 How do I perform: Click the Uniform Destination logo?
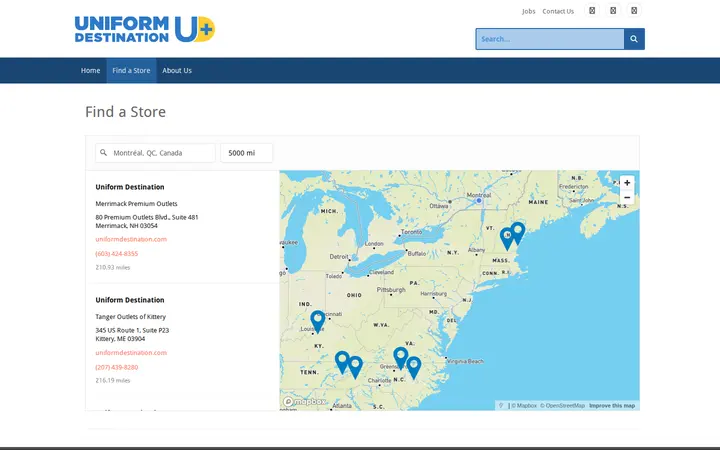145,29
